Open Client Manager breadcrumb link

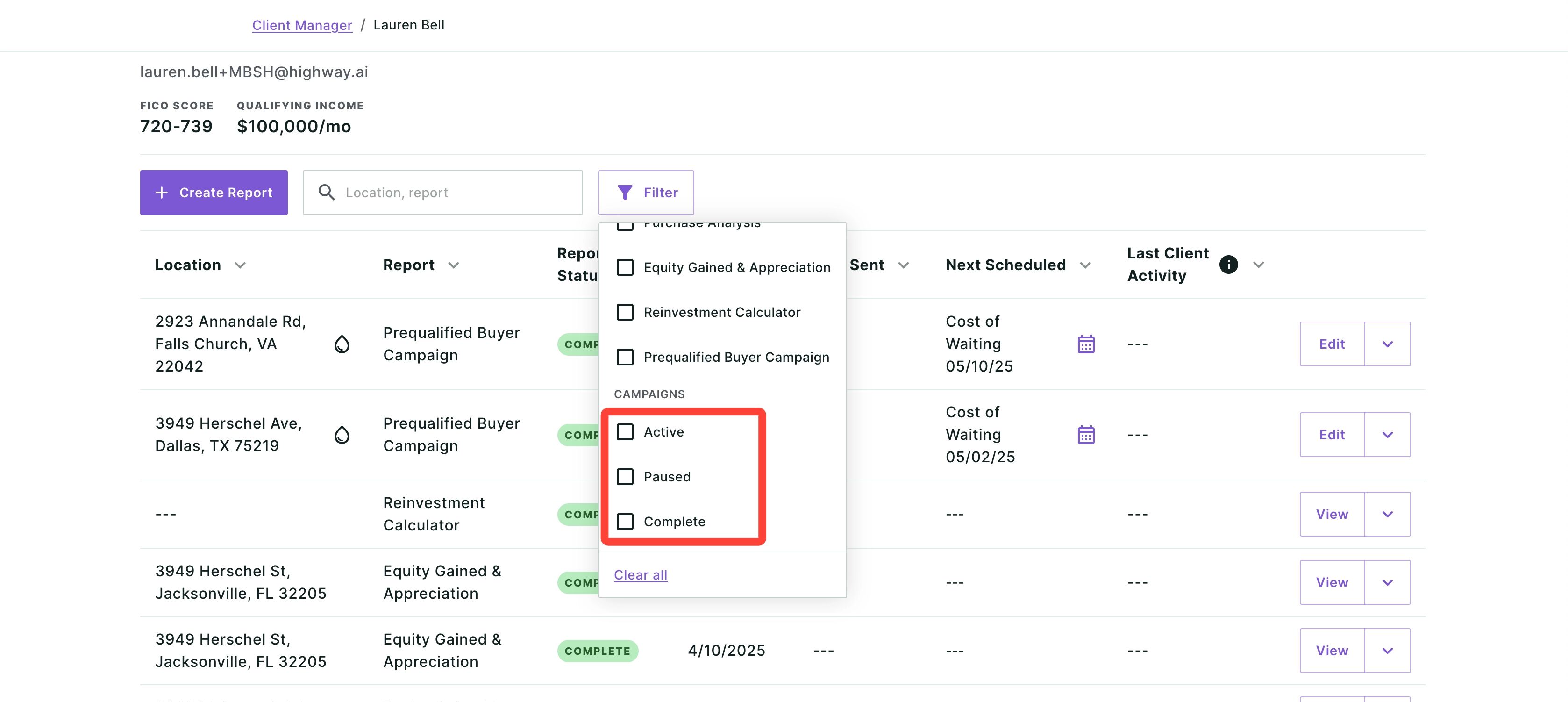pyautogui.click(x=302, y=25)
